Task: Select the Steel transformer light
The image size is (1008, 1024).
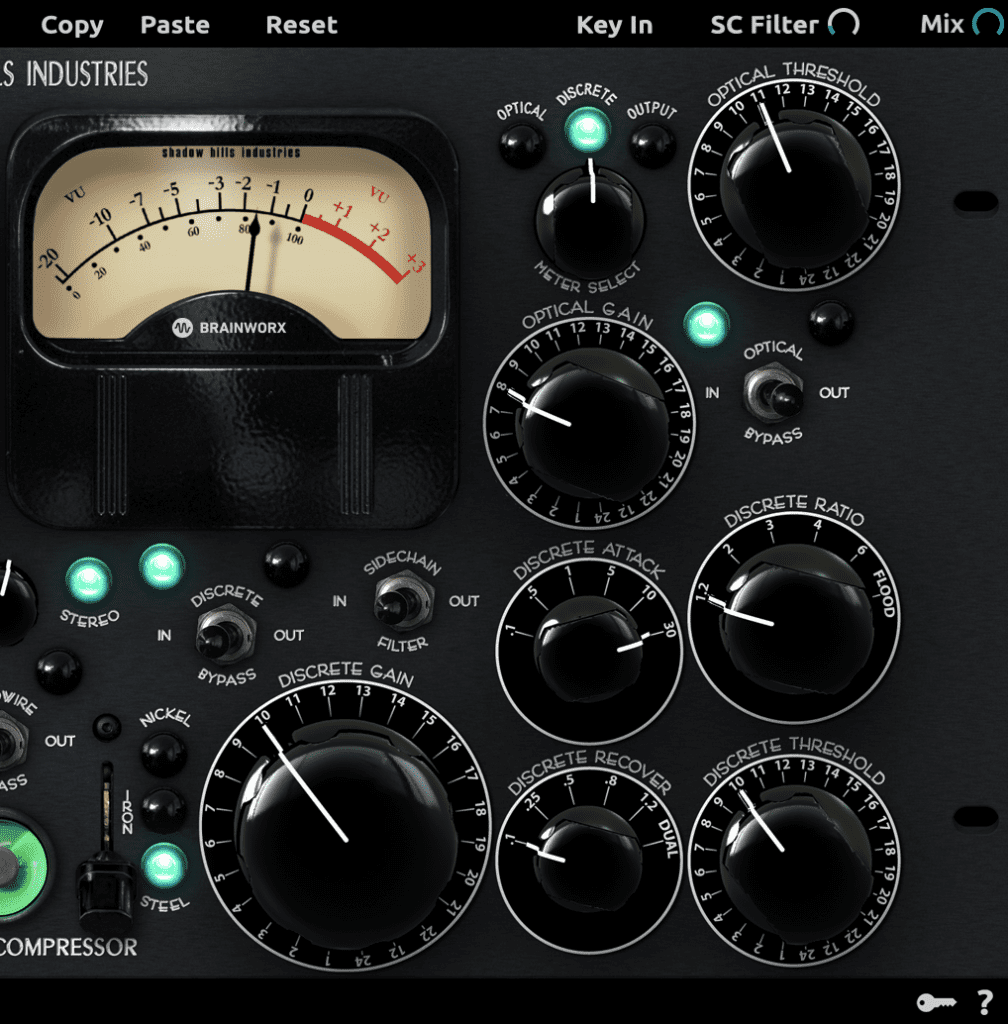Action: [x=163, y=866]
